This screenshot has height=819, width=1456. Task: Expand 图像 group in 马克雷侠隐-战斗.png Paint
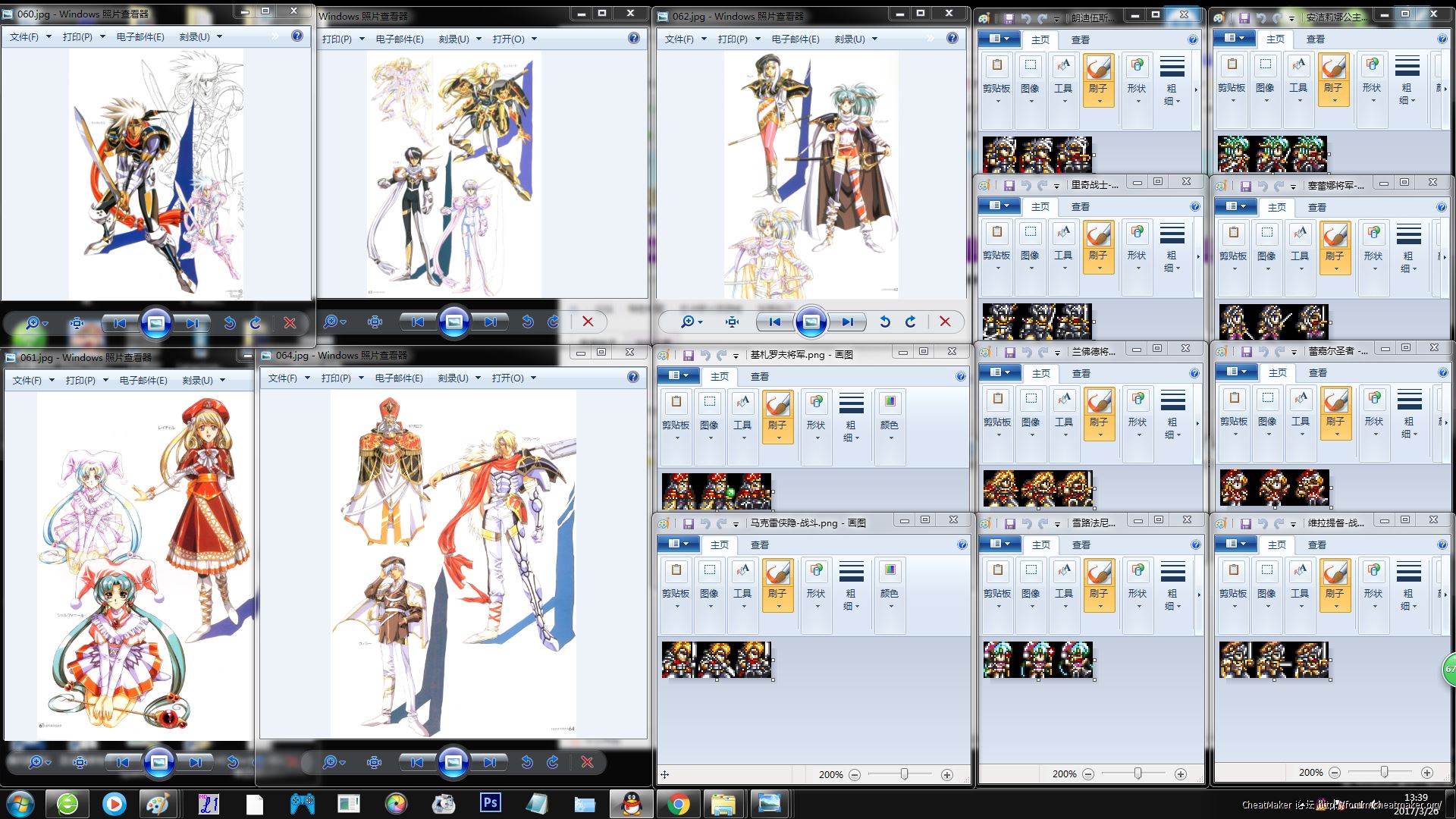[709, 595]
